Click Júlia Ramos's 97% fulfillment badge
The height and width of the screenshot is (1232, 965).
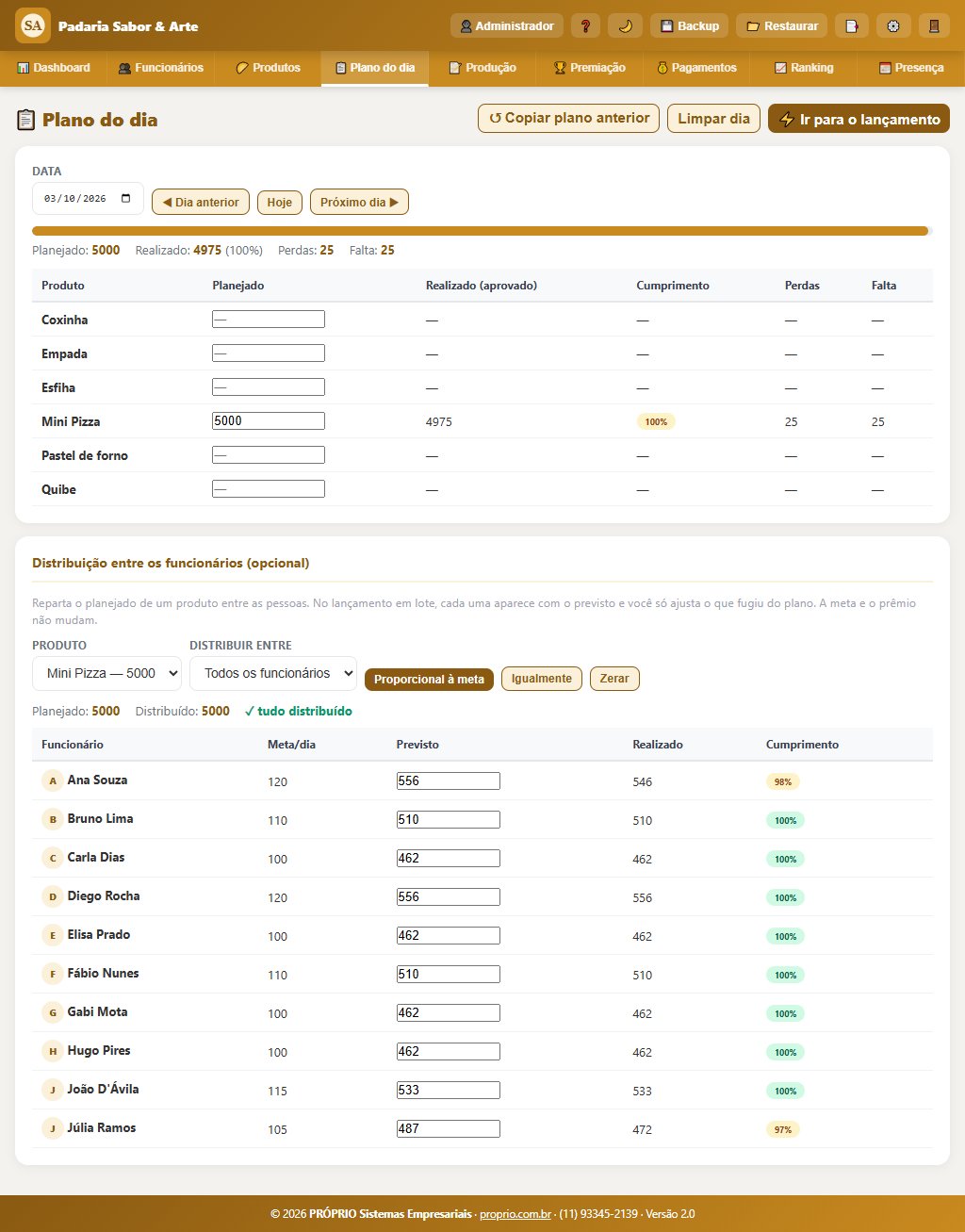(783, 1129)
